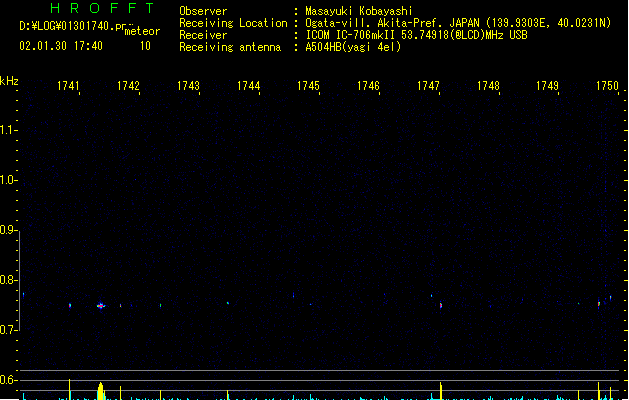629x400 pixels.
Task: Click the antenna A504HB(yagi 4el) text
Action: (353, 47)
